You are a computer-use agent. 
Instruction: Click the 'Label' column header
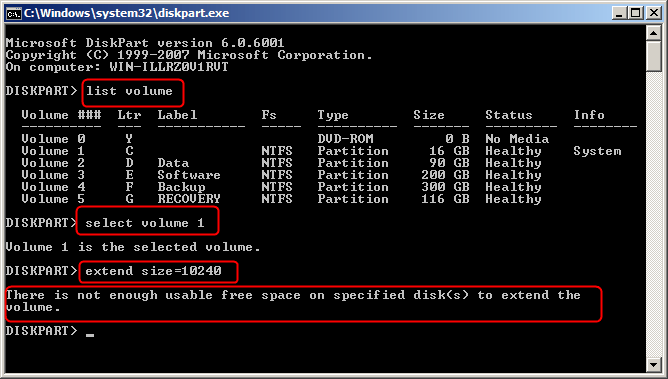pyautogui.click(x=177, y=115)
